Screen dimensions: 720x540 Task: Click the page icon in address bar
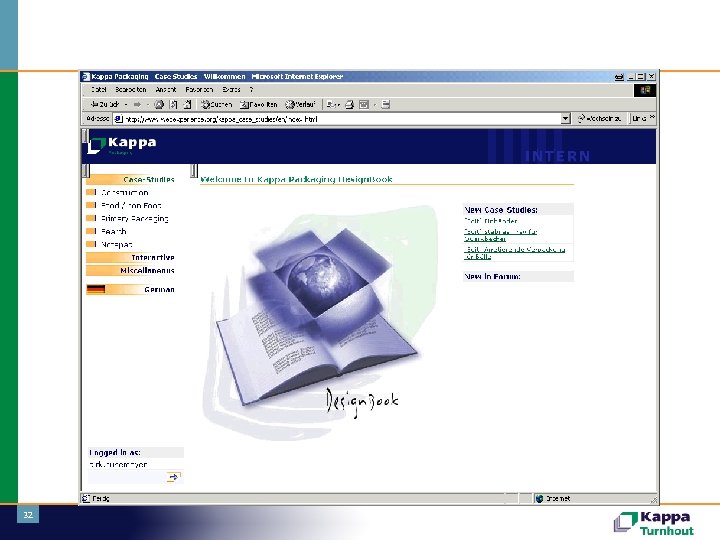coord(118,119)
